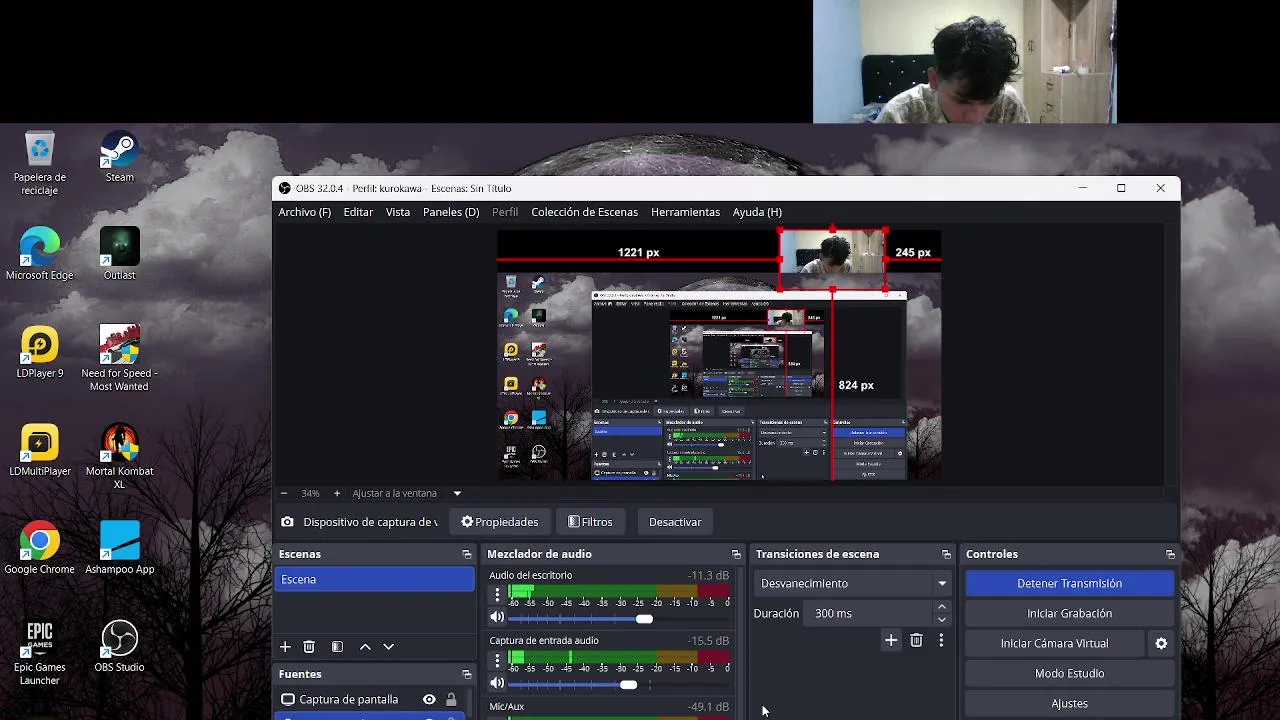Move scene down with arrow icon
This screenshot has height=720, width=1280.
pos(389,647)
